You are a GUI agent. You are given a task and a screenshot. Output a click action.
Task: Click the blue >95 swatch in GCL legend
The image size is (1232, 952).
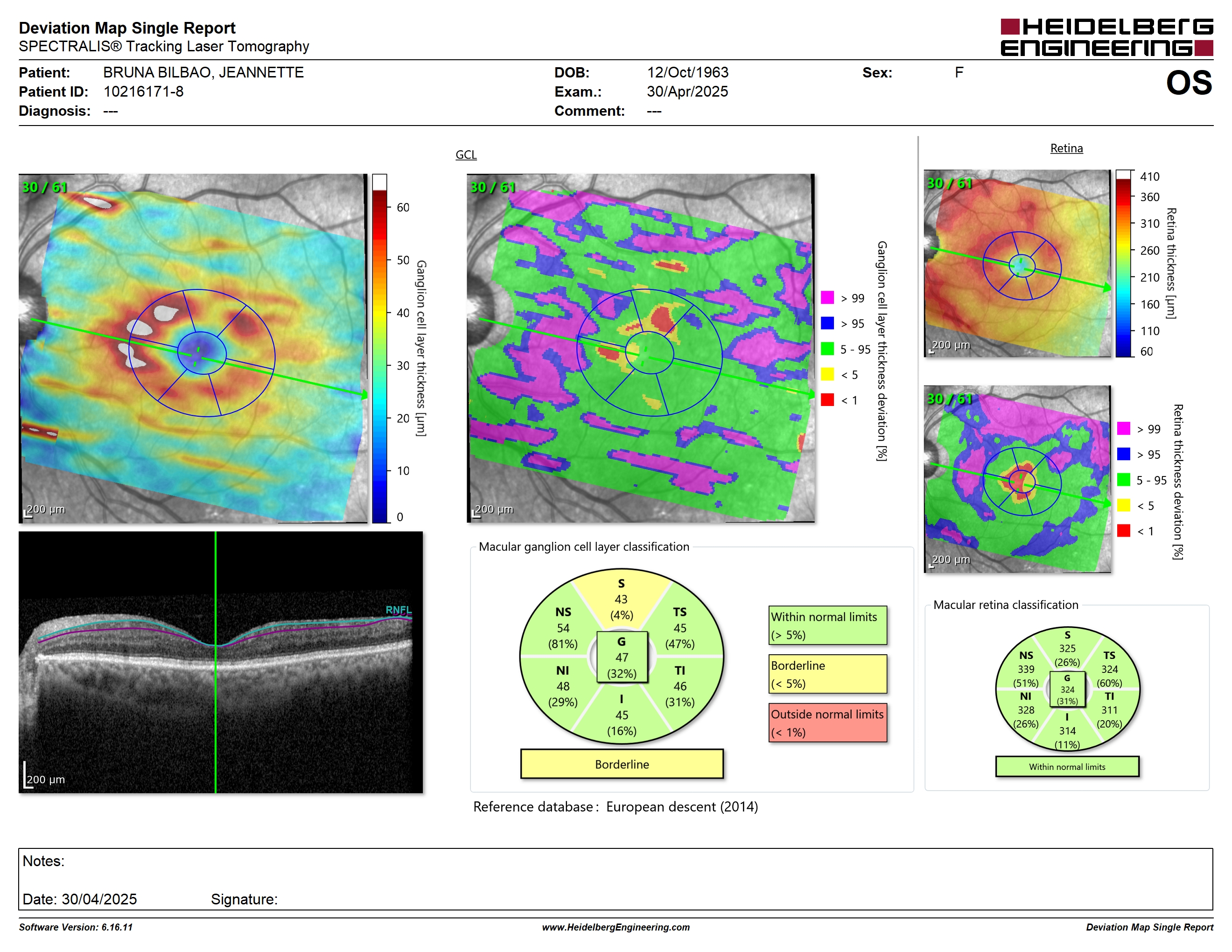[x=827, y=323]
